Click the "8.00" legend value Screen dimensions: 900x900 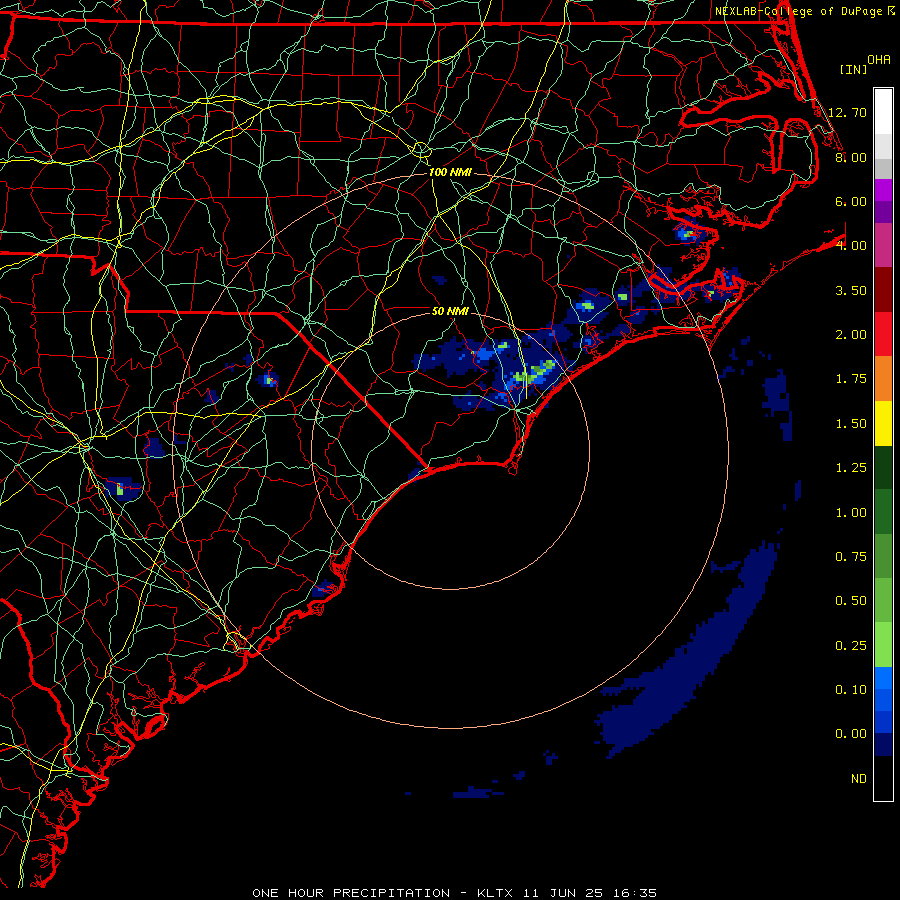coord(851,157)
